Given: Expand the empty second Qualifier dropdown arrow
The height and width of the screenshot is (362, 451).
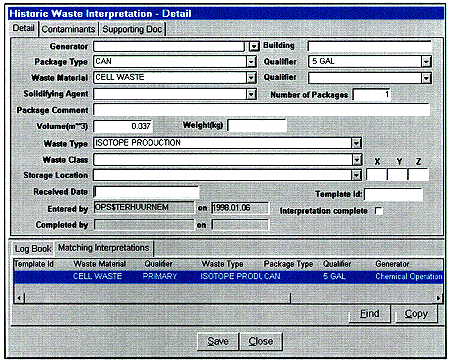Looking at the screenshot, I should tap(426, 78).
